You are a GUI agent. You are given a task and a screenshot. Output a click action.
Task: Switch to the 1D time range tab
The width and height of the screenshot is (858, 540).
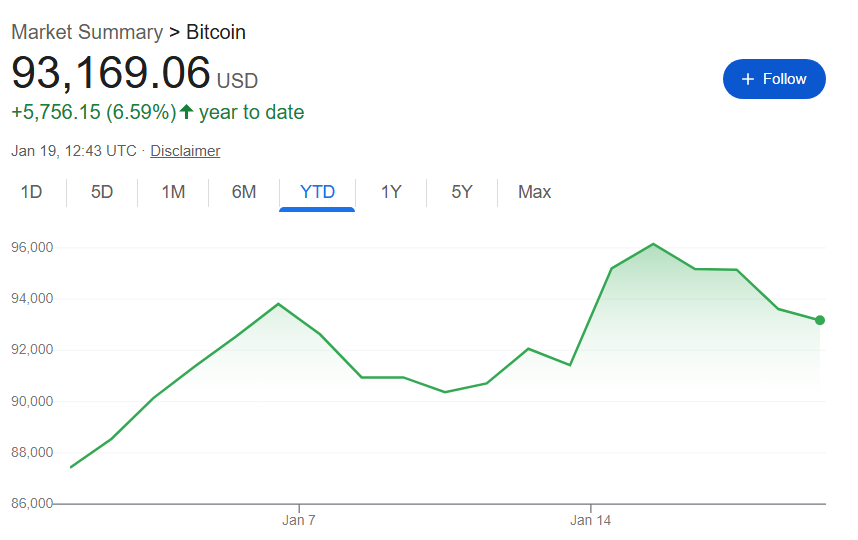(x=32, y=192)
